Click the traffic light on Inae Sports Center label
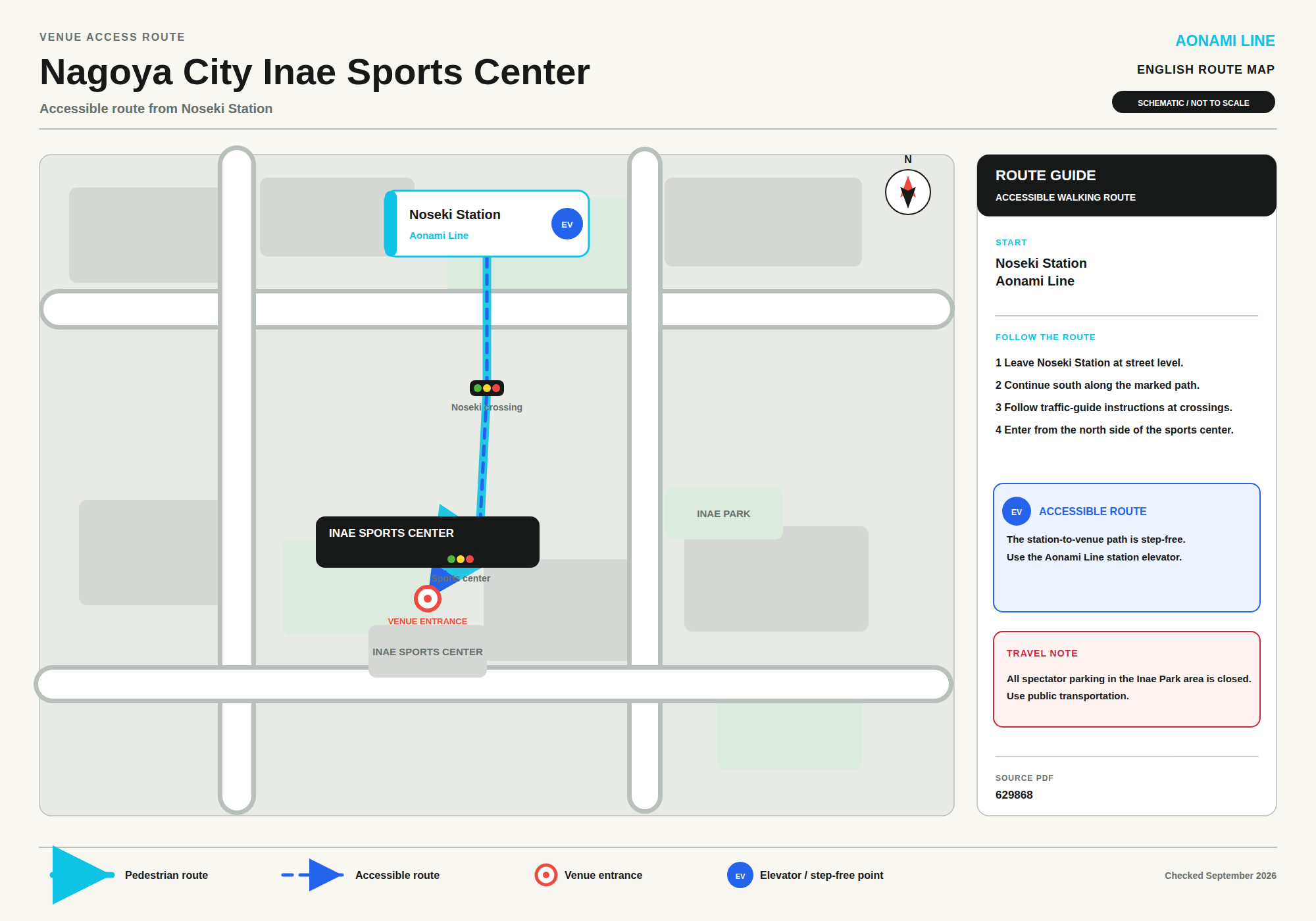The width and height of the screenshot is (1316, 921). click(461, 559)
